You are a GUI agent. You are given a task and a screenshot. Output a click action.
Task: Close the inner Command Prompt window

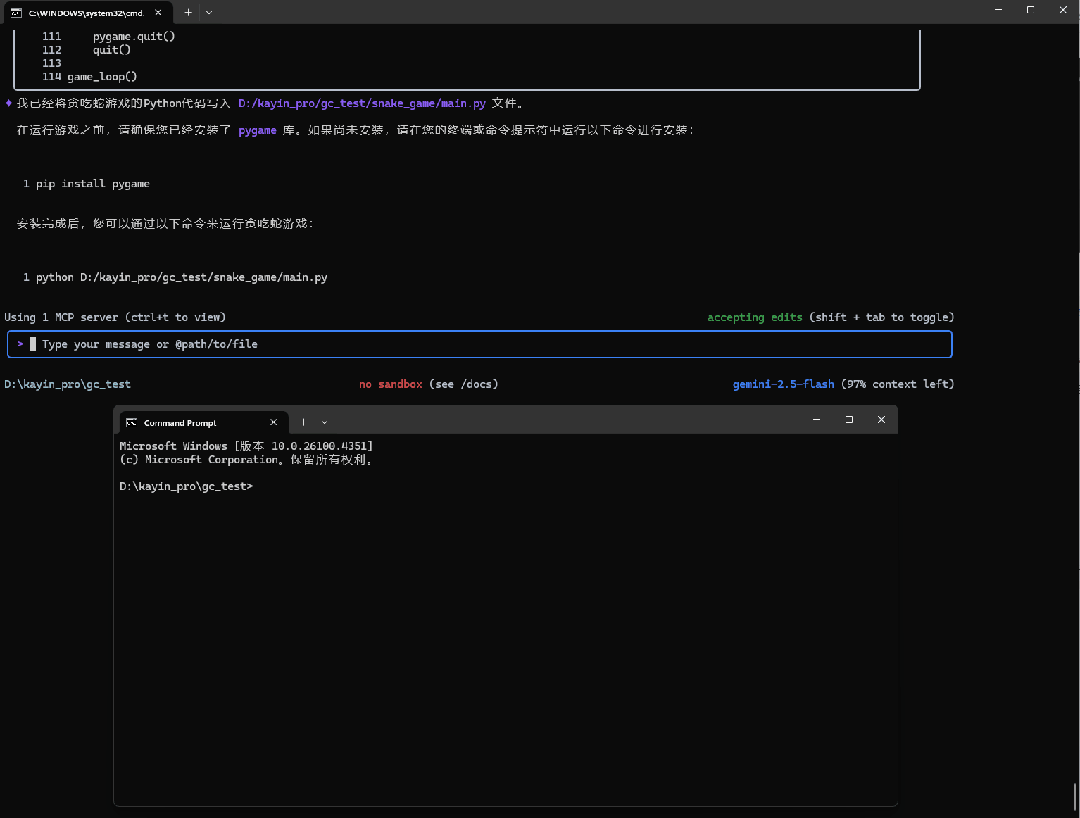click(881, 419)
